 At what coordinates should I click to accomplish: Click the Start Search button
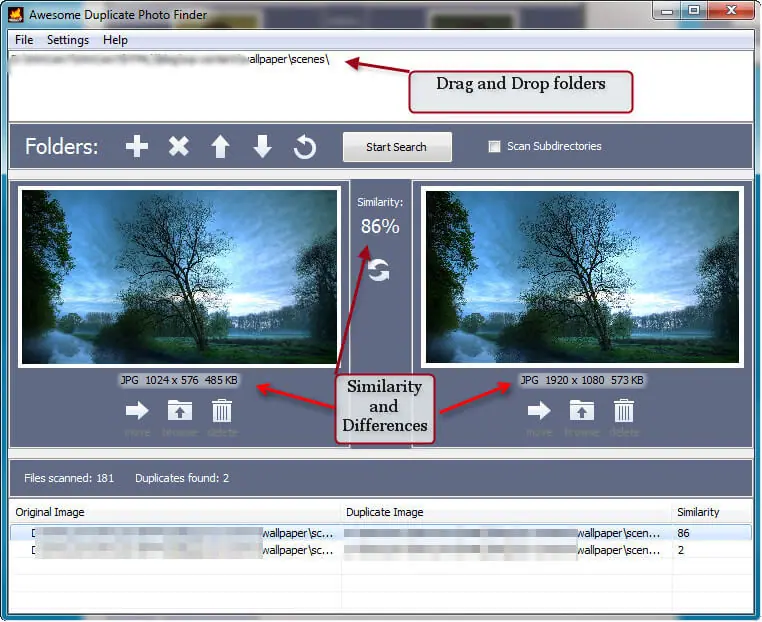(x=397, y=147)
